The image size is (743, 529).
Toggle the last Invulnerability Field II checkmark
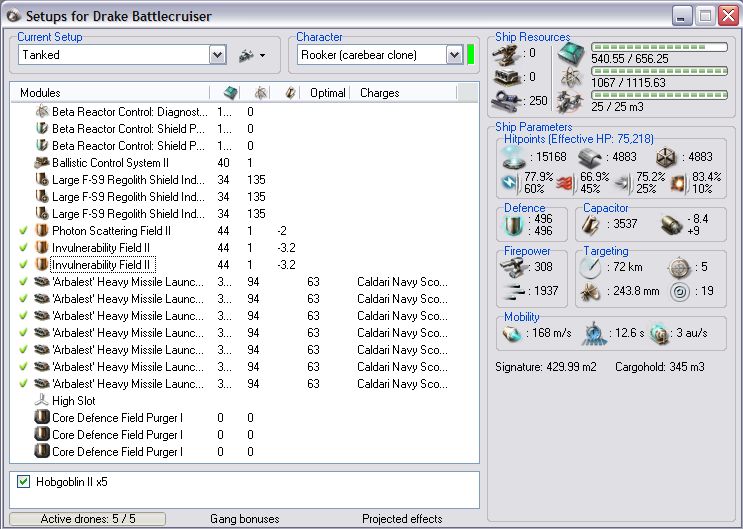point(24,265)
